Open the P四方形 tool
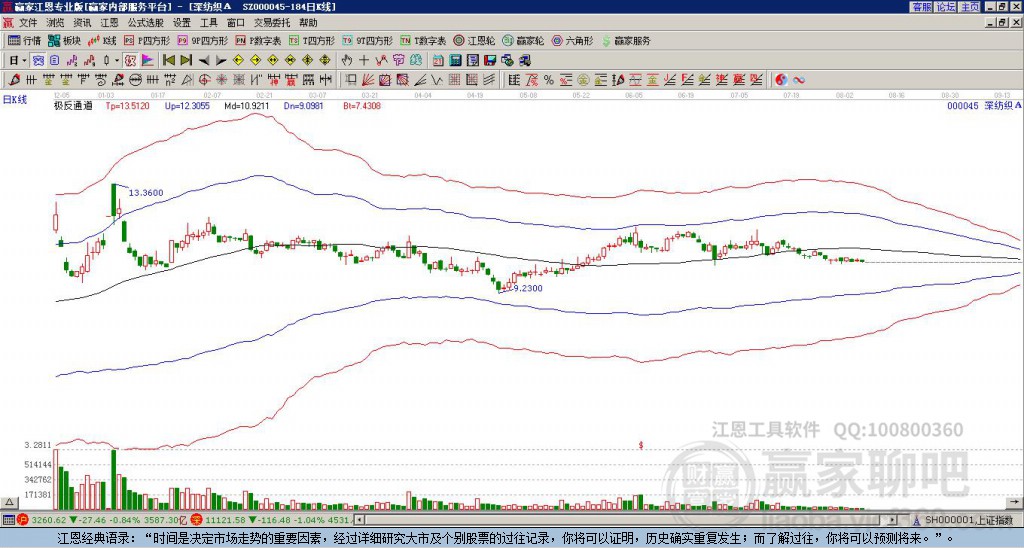This screenshot has height=548, width=1024. point(147,40)
